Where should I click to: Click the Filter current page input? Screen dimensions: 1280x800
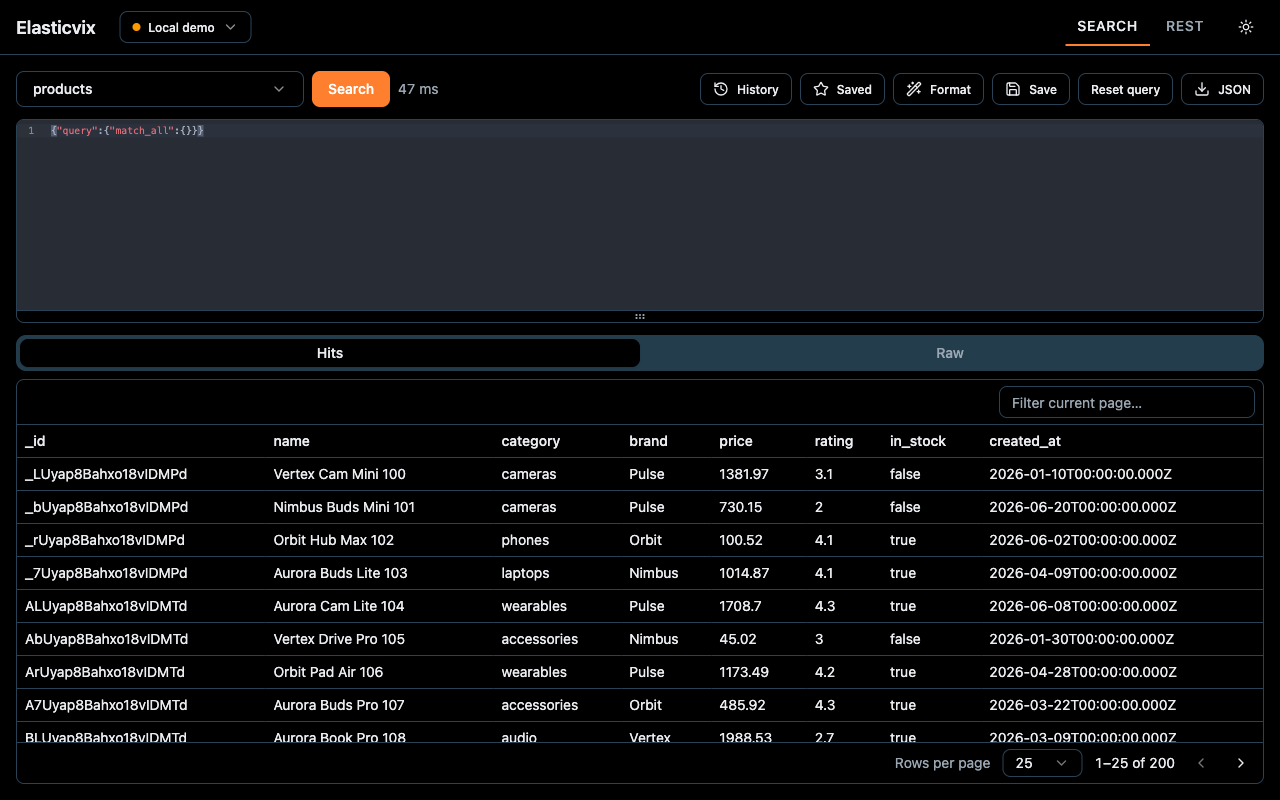(x=1127, y=402)
